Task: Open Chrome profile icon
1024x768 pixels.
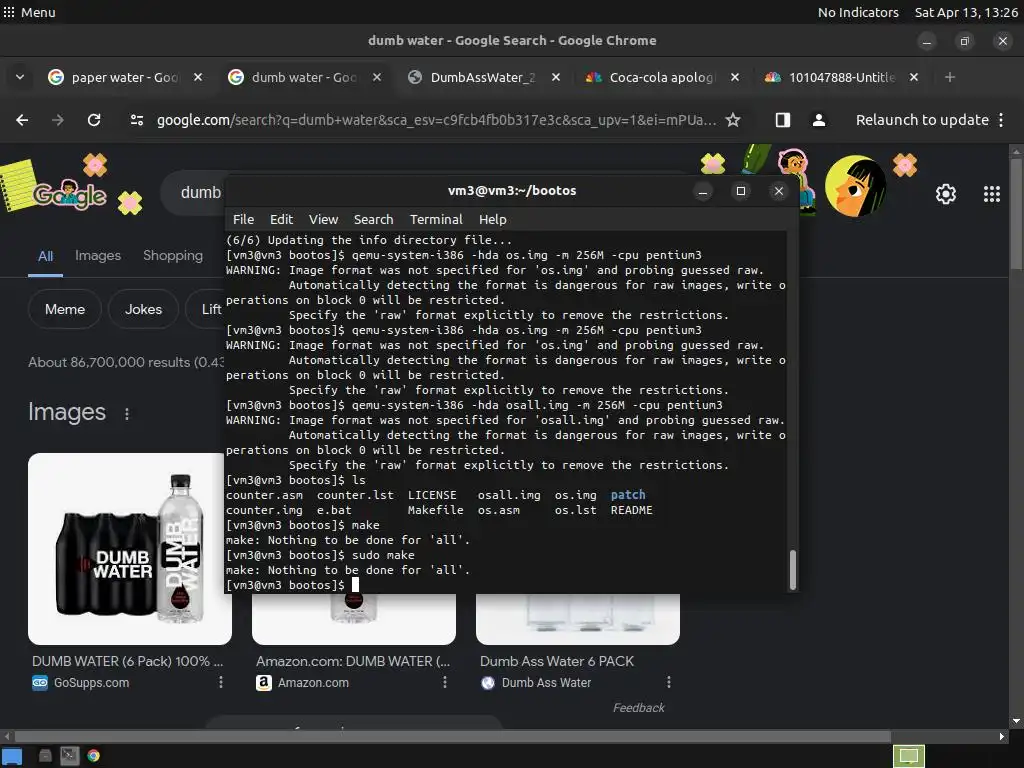Action: [x=818, y=120]
